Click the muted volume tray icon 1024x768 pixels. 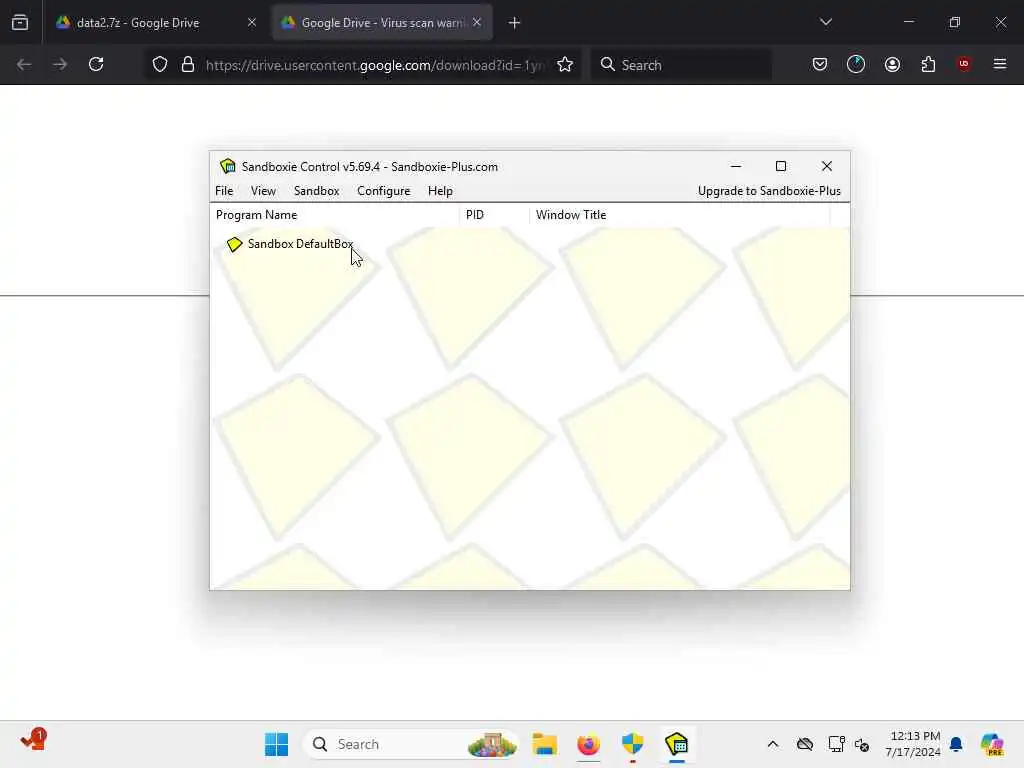click(862, 744)
